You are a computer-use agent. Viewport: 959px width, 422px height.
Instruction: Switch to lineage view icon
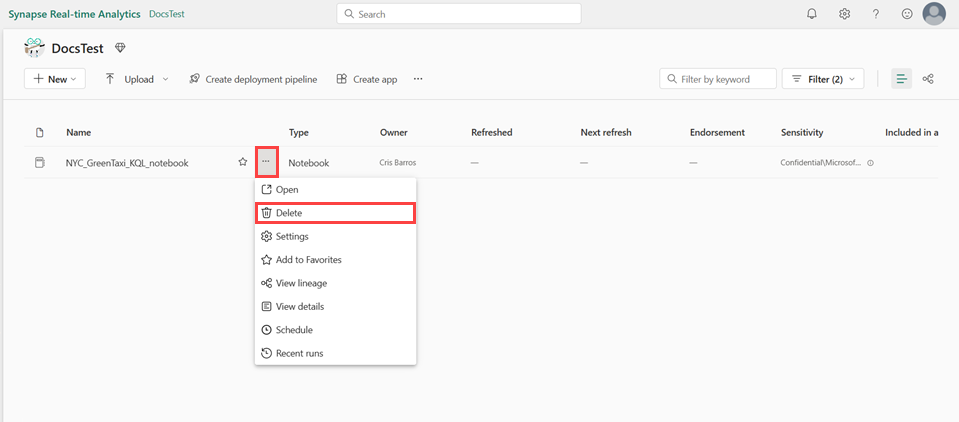click(928, 79)
